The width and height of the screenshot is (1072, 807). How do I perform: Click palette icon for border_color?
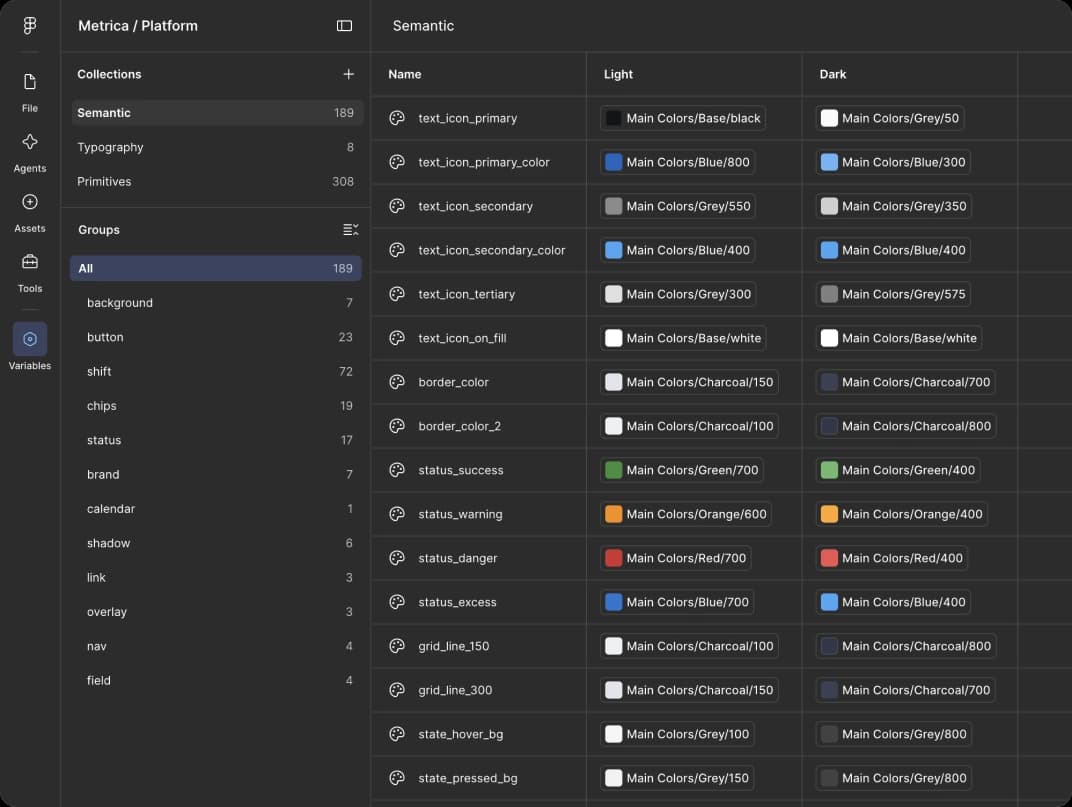(x=397, y=382)
